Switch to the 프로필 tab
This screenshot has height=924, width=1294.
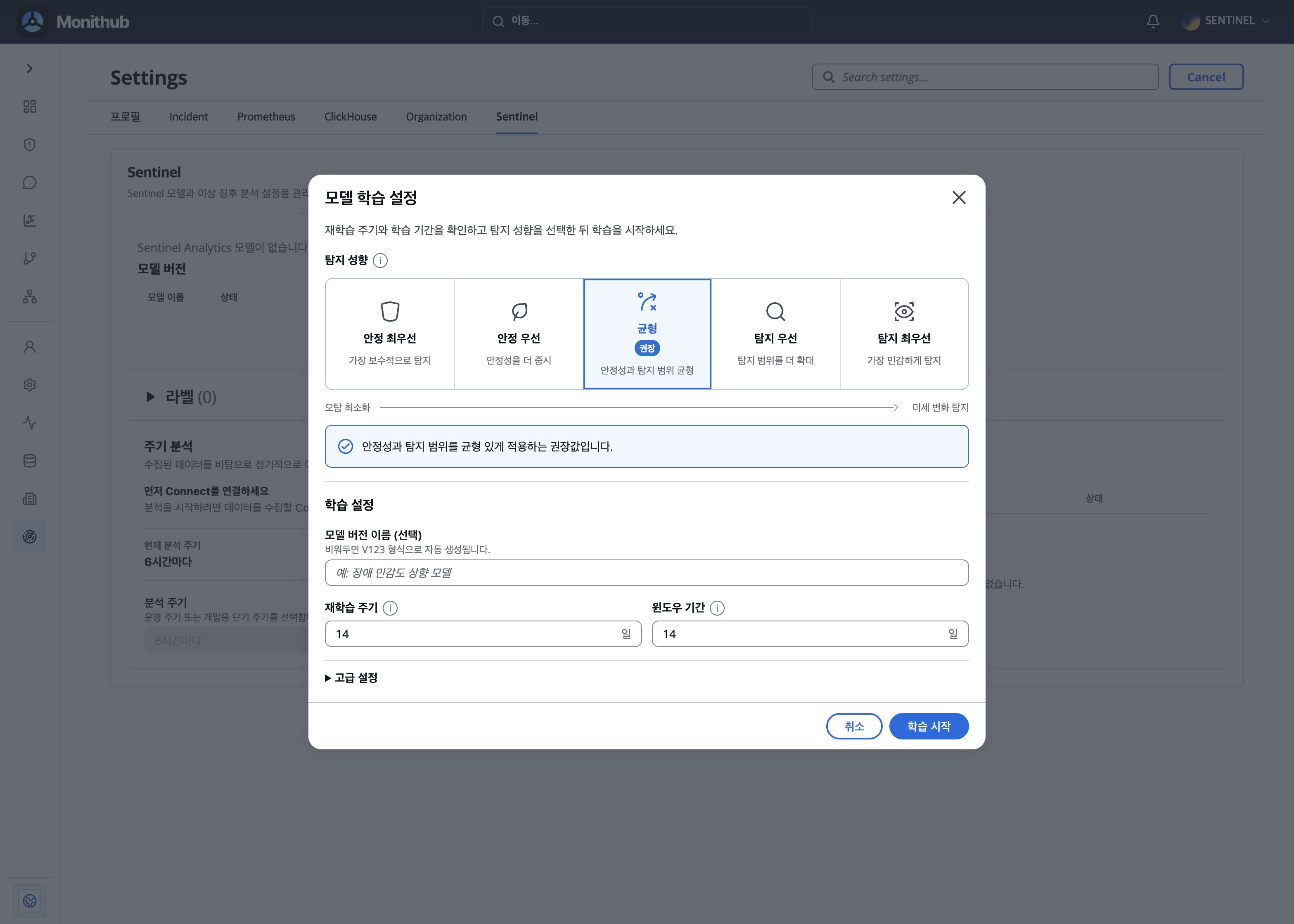(x=125, y=117)
